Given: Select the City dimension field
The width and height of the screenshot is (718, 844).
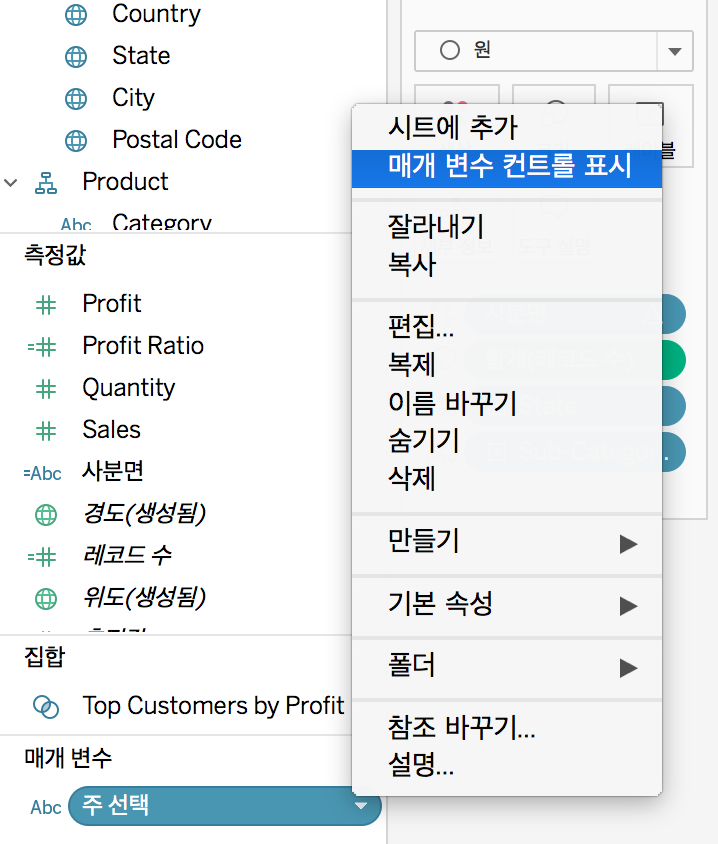Looking at the screenshot, I should [x=133, y=99].
